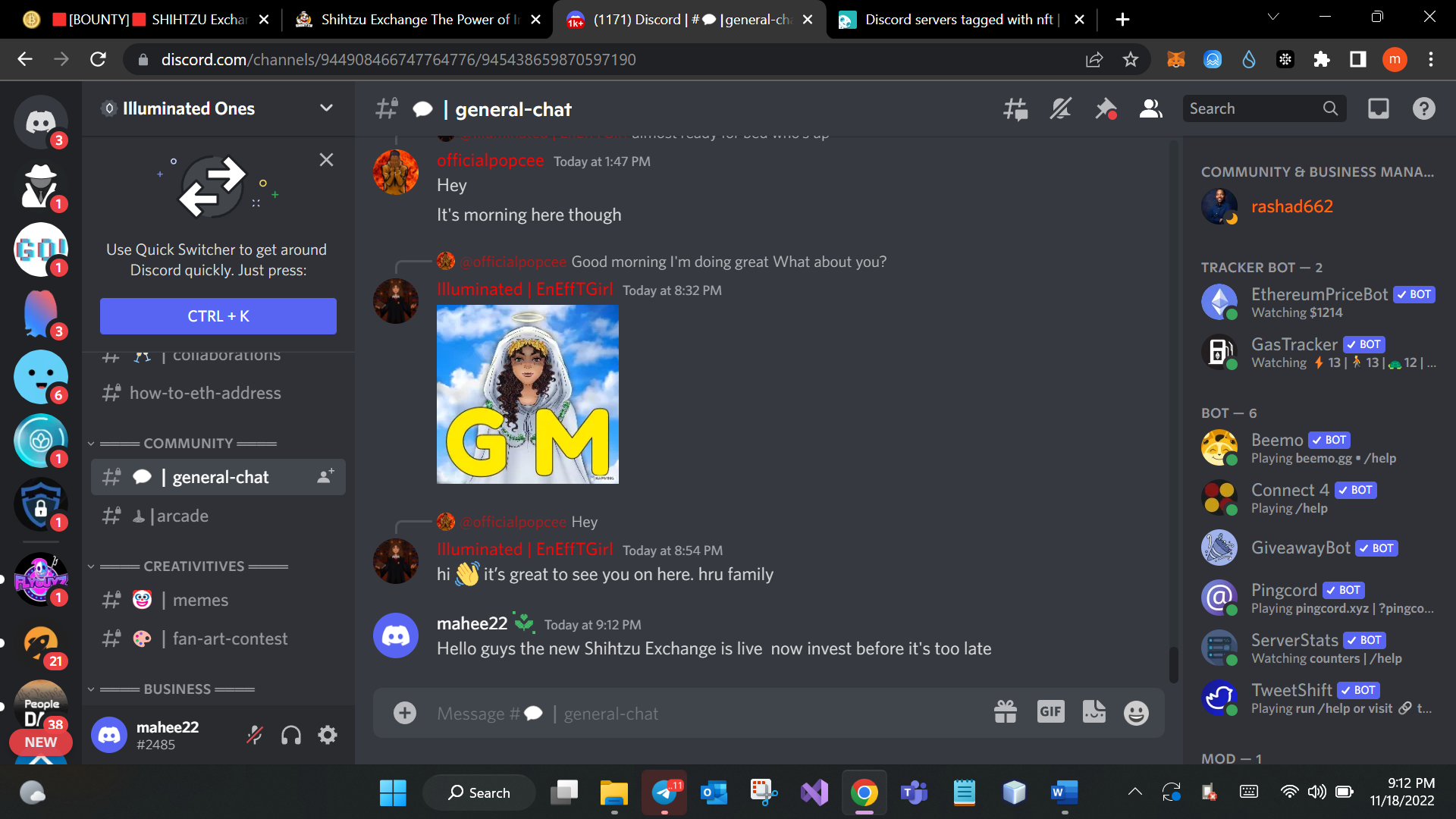This screenshot has width=1456, height=819.
Task: Click the discord.com address bar URL
Action: pos(398,59)
